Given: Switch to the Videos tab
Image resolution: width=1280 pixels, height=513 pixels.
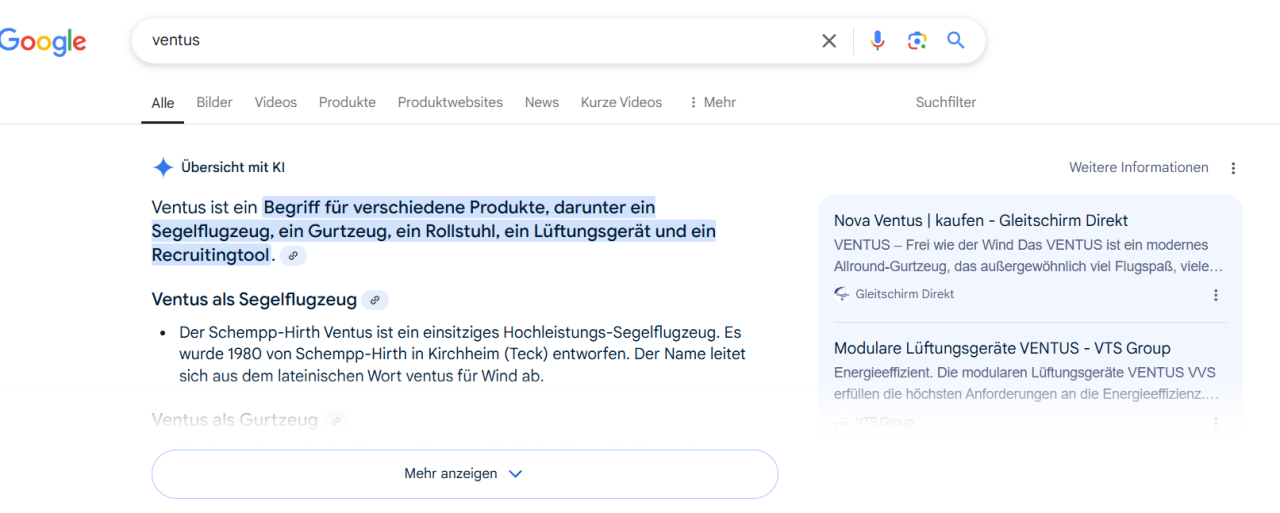Looking at the screenshot, I should click(x=275, y=102).
